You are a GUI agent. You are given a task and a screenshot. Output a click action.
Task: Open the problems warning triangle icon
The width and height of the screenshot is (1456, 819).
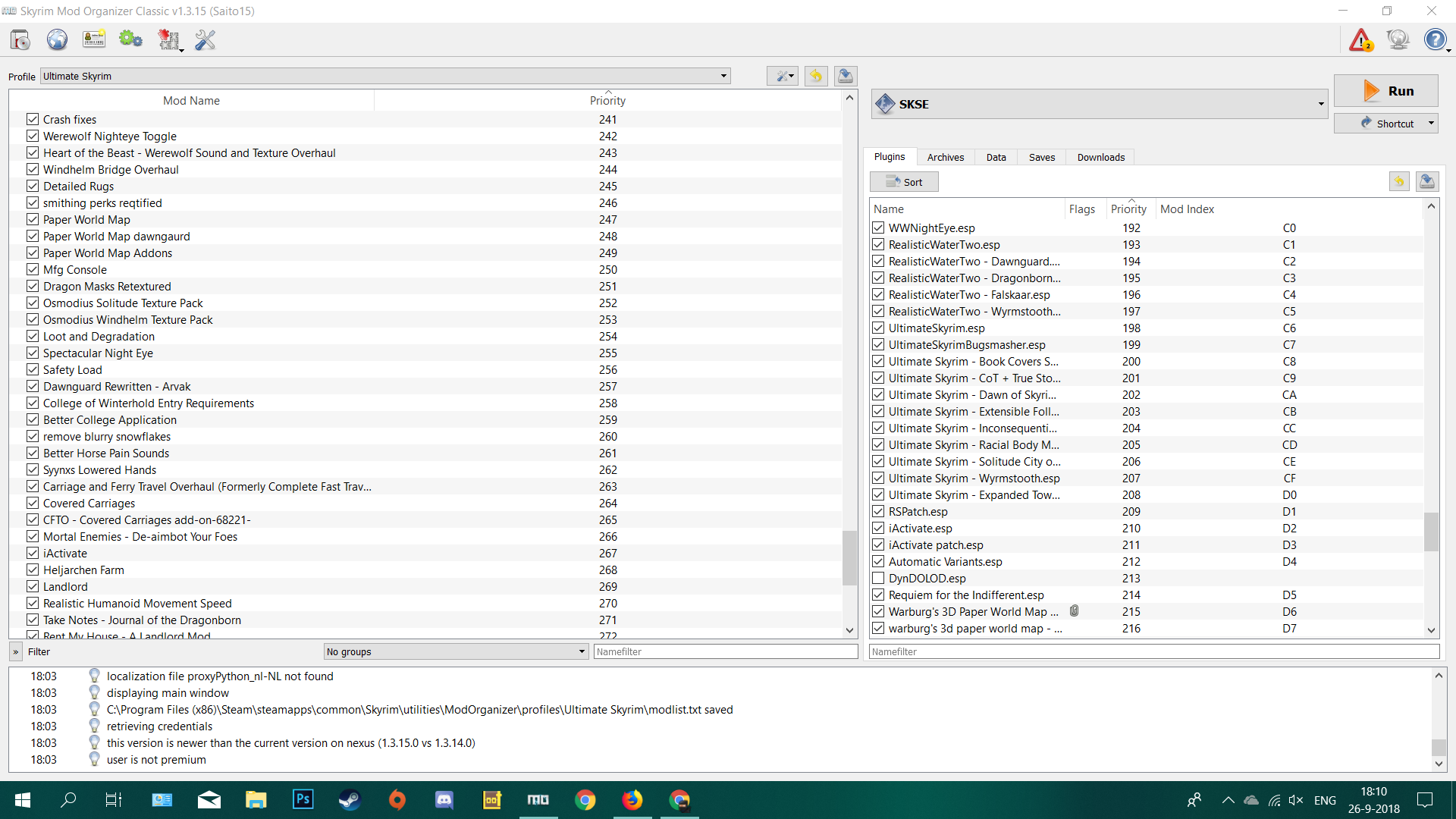pyautogui.click(x=1361, y=39)
